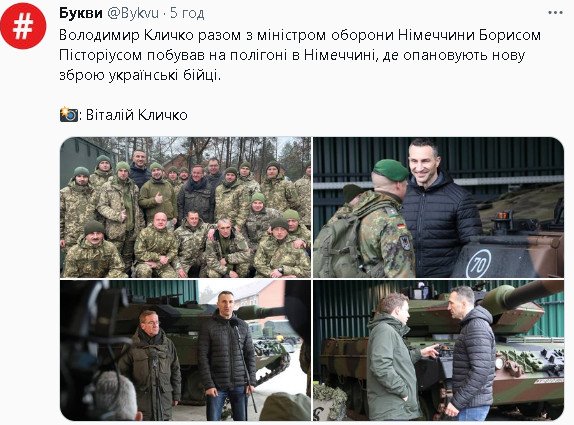574x425 pixels.
Task: Click the red hashtag profile avatar
Action: point(23,26)
